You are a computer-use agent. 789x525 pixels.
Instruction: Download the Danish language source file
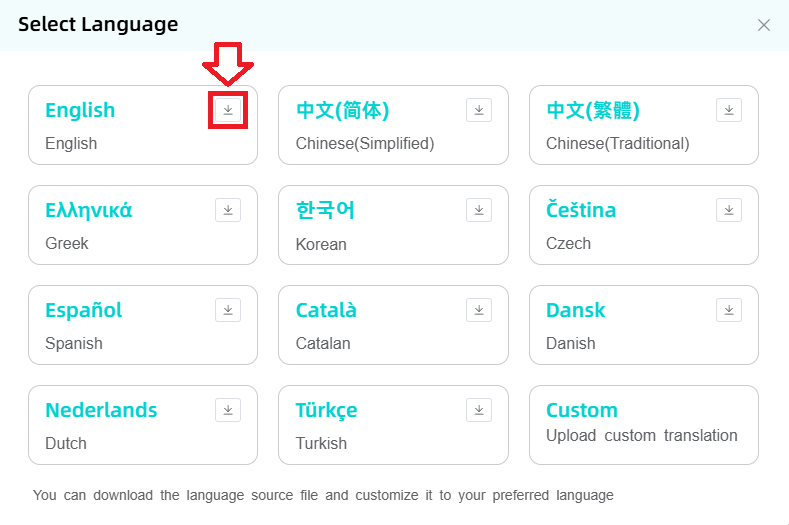point(729,310)
